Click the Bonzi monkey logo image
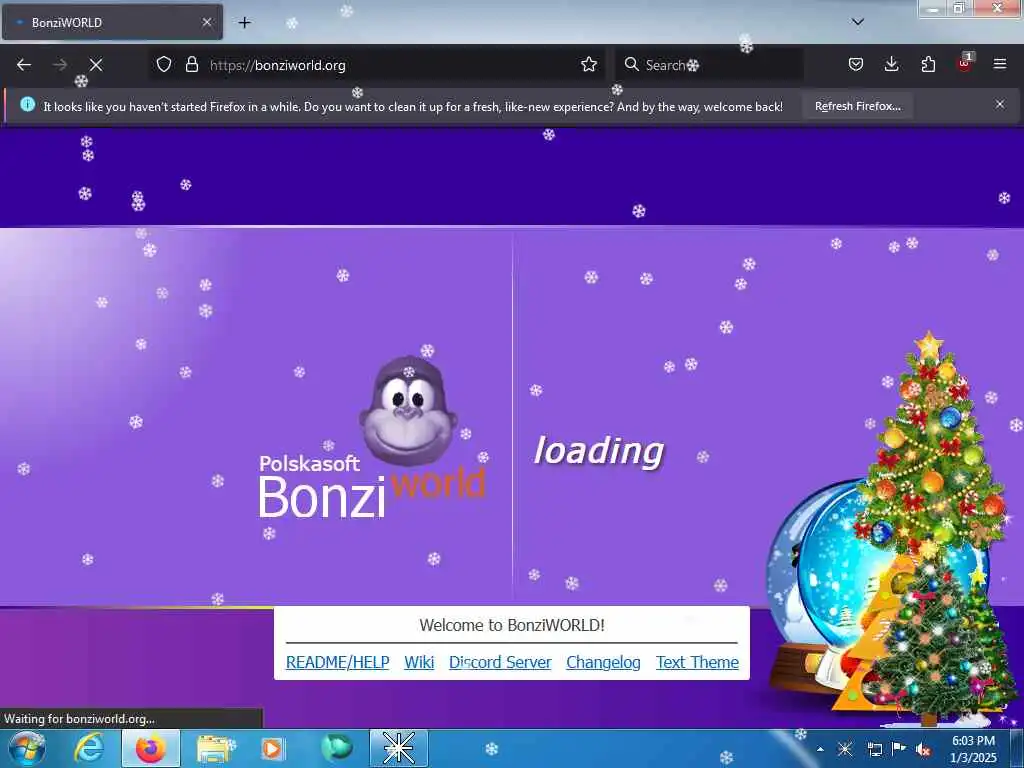The image size is (1024, 768). [x=409, y=410]
